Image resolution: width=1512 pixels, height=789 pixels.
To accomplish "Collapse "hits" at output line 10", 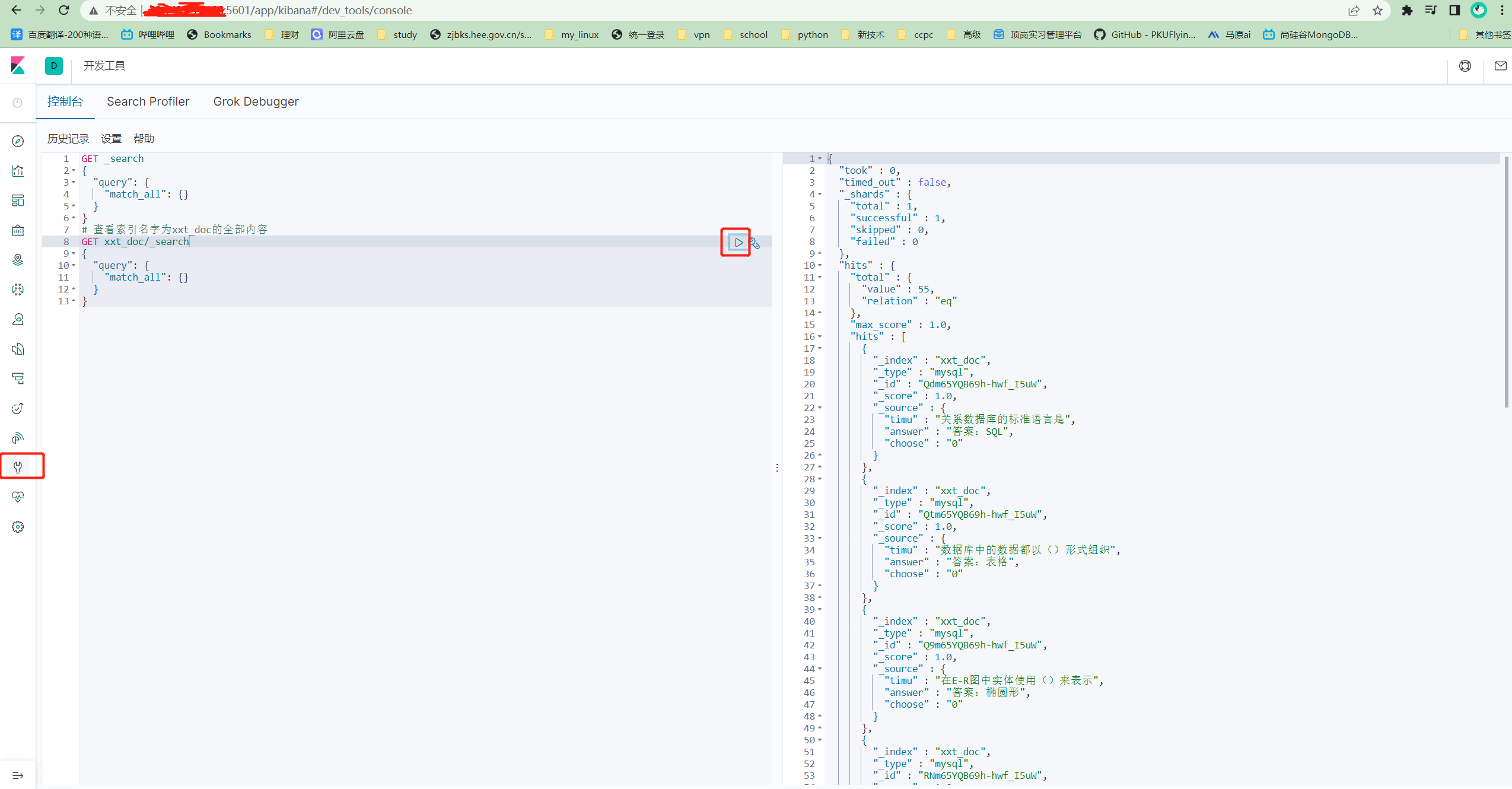I will (820, 266).
